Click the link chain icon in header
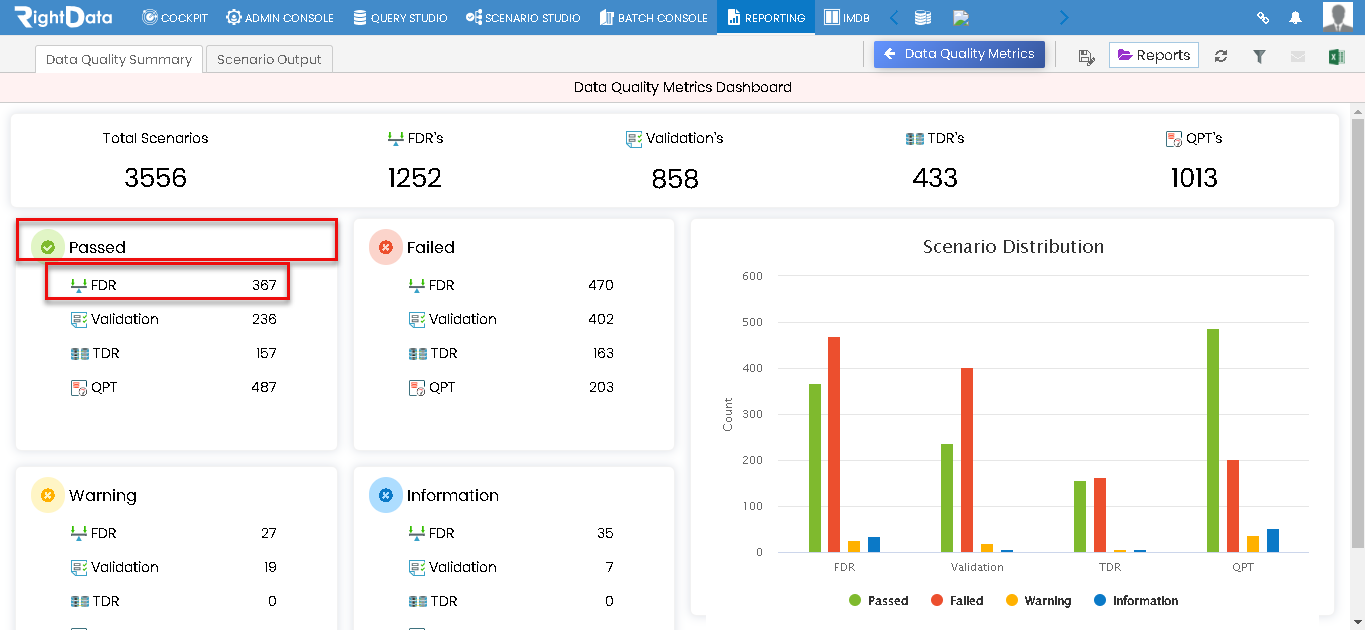The width and height of the screenshot is (1365, 630). click(1263, 18)
